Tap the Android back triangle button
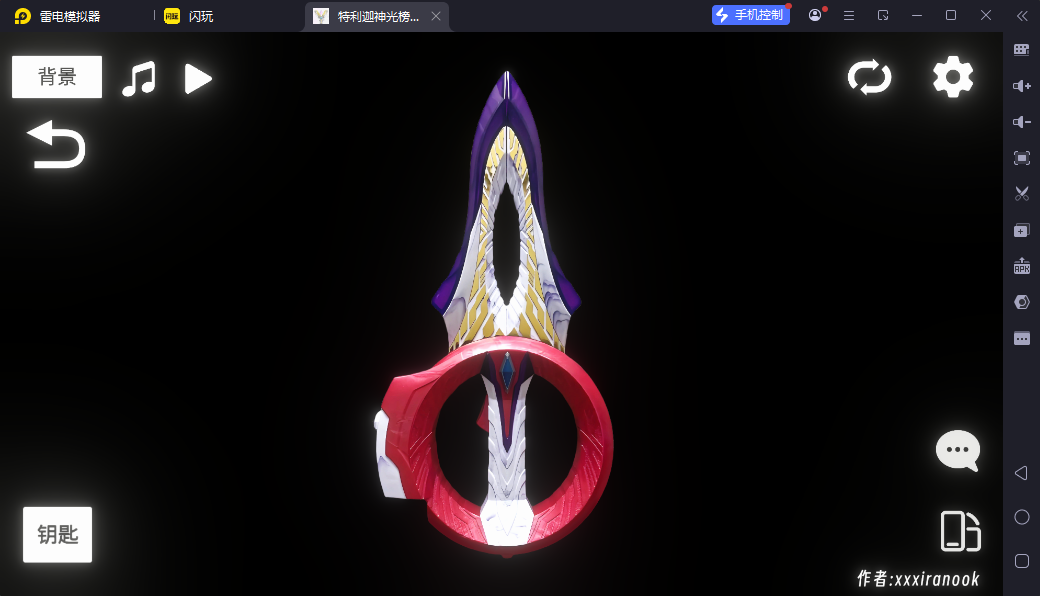 1021,473
